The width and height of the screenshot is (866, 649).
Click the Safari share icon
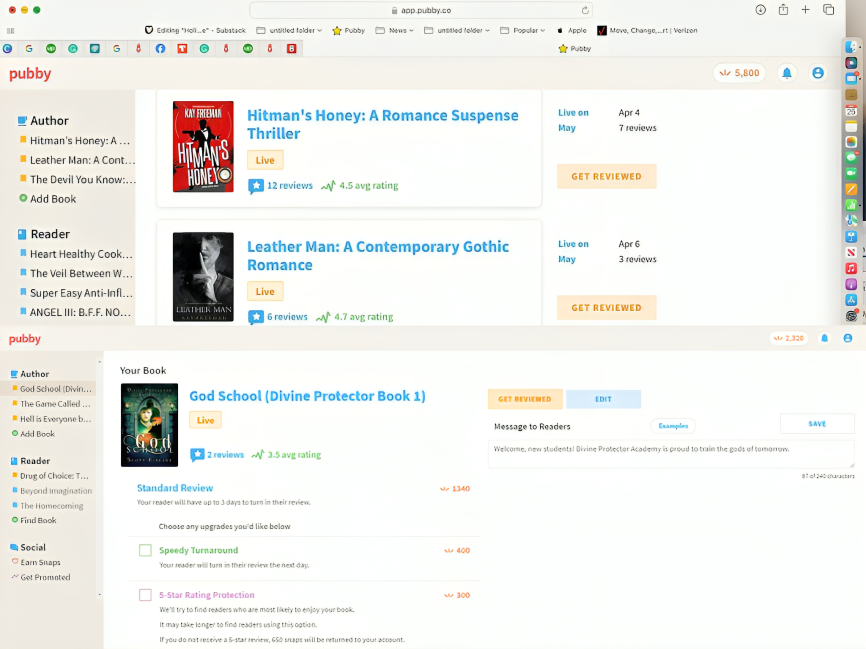click(783, 10)
